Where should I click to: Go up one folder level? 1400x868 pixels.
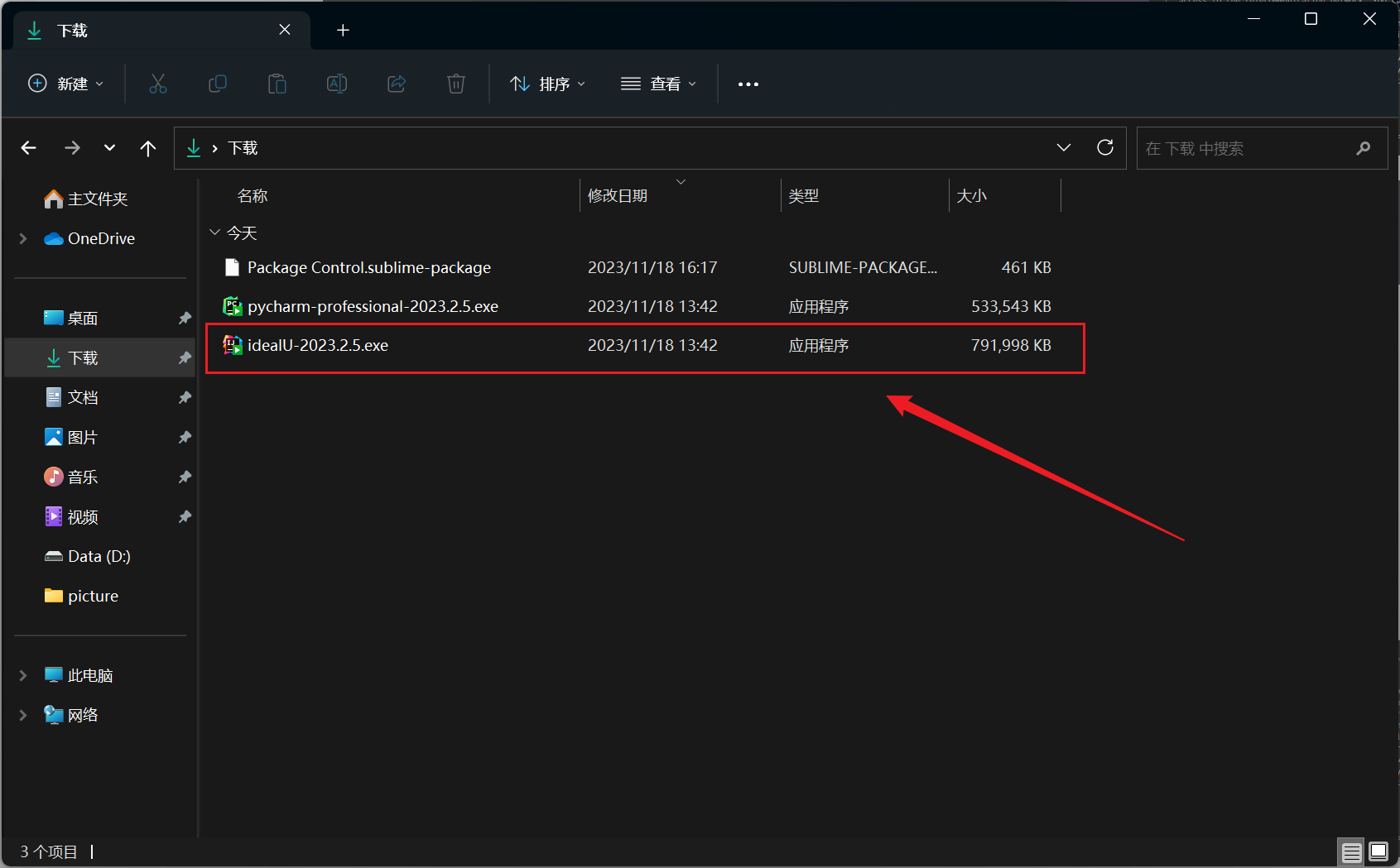(x=148, y=148)
